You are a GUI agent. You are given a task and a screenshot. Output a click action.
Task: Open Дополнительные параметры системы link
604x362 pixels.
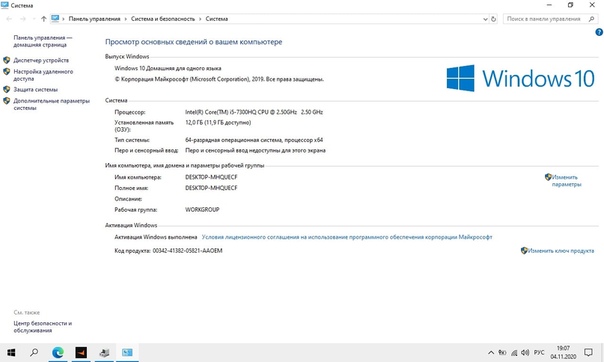(51, 104)
